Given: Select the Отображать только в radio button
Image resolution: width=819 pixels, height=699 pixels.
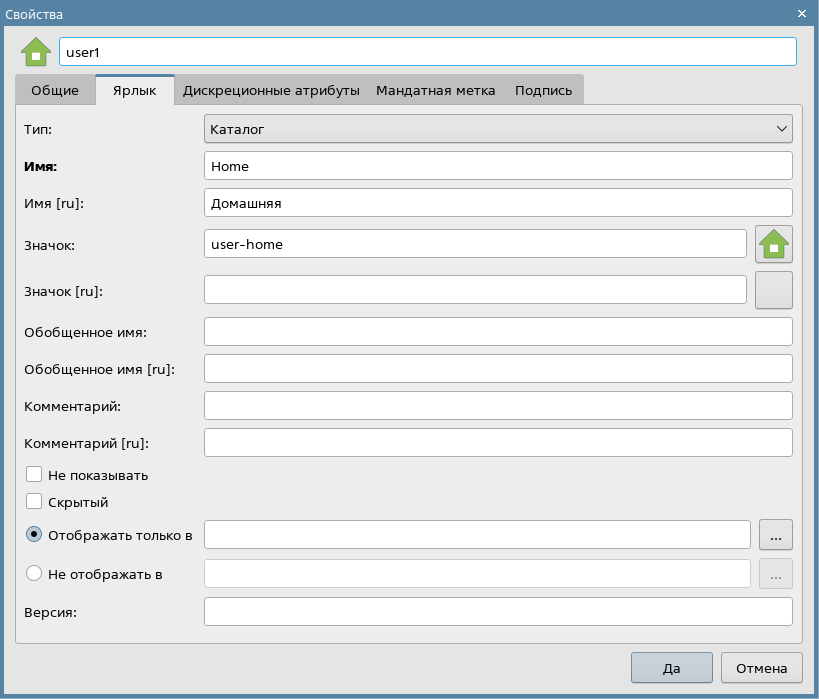Looking at the screenshot, I should coord(34,535).
